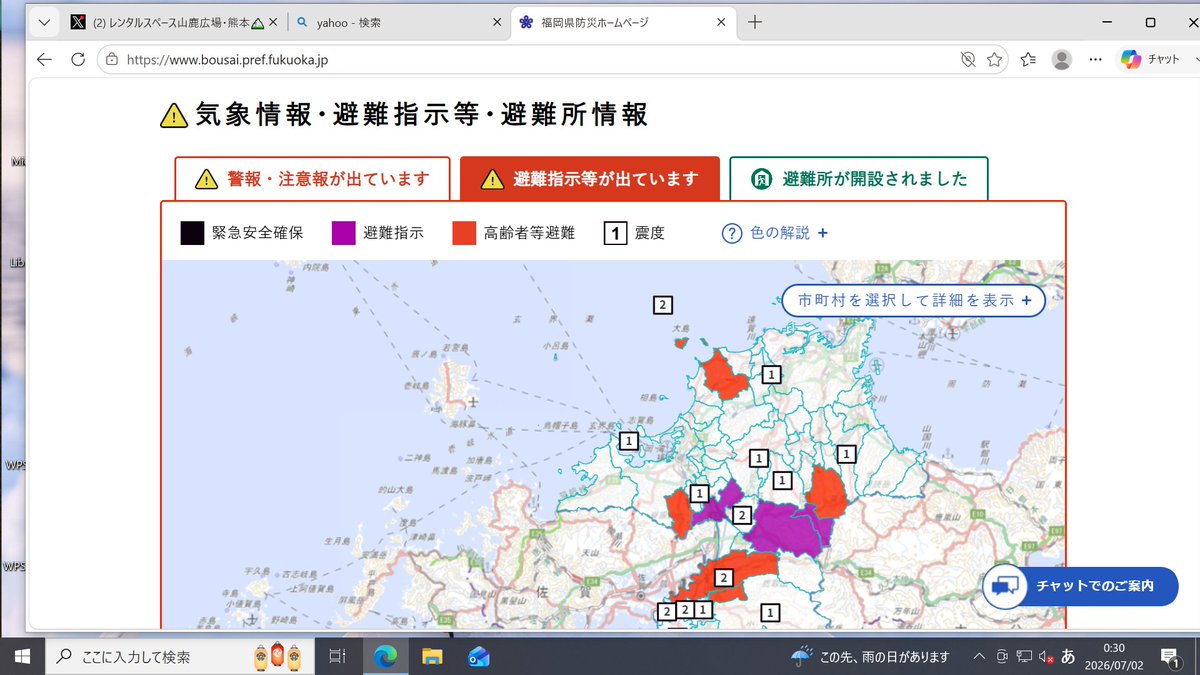
Task: Refresh the current page
Action: coord(78,60)
